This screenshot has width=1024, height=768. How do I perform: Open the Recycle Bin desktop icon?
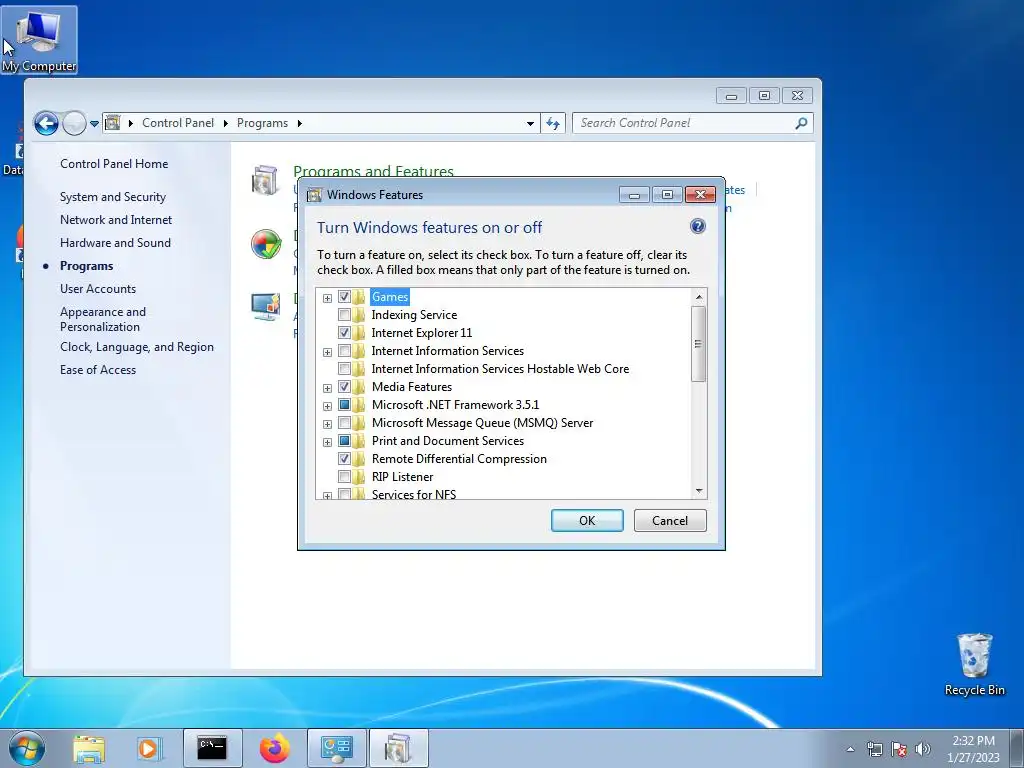tap(974, 664)
